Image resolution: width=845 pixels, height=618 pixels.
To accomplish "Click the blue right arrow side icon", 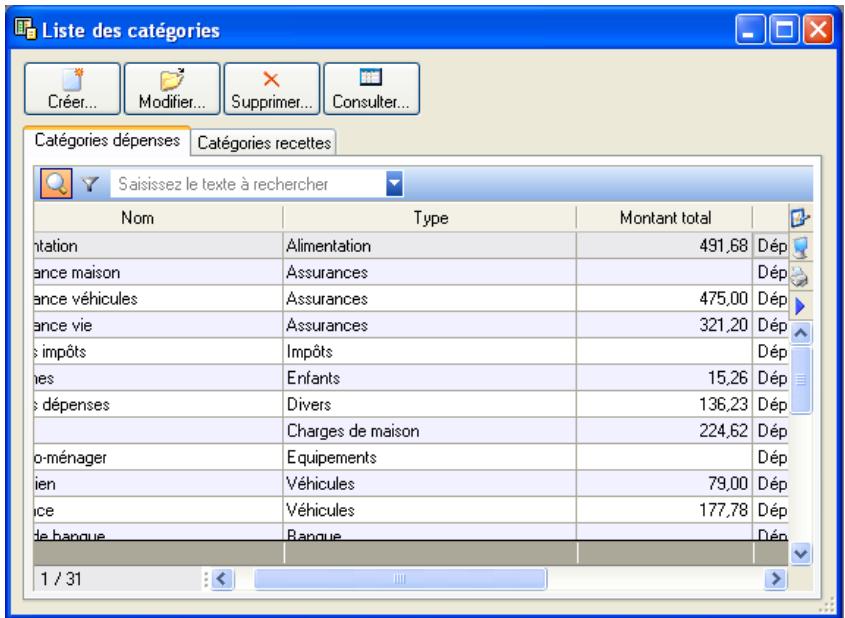I will [800, 306].
